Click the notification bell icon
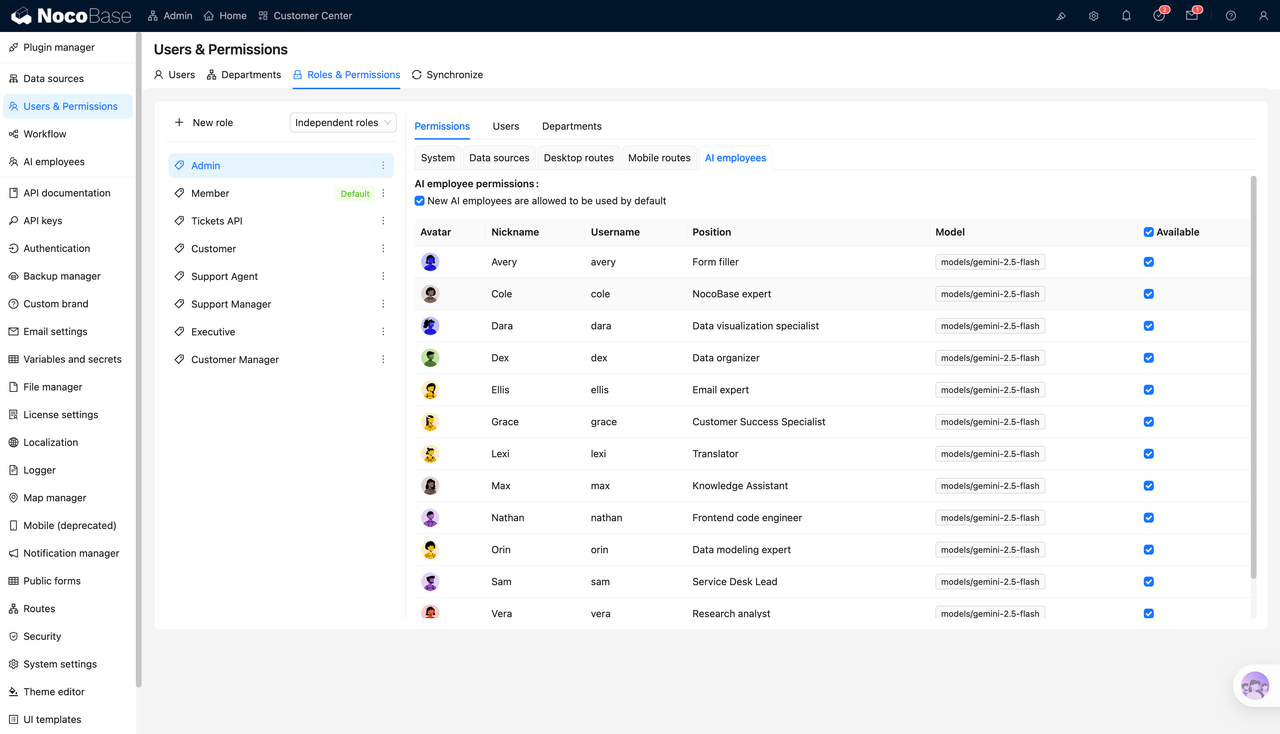The width and height of the screenshot is (1280, 734). tap(1126, 16)
